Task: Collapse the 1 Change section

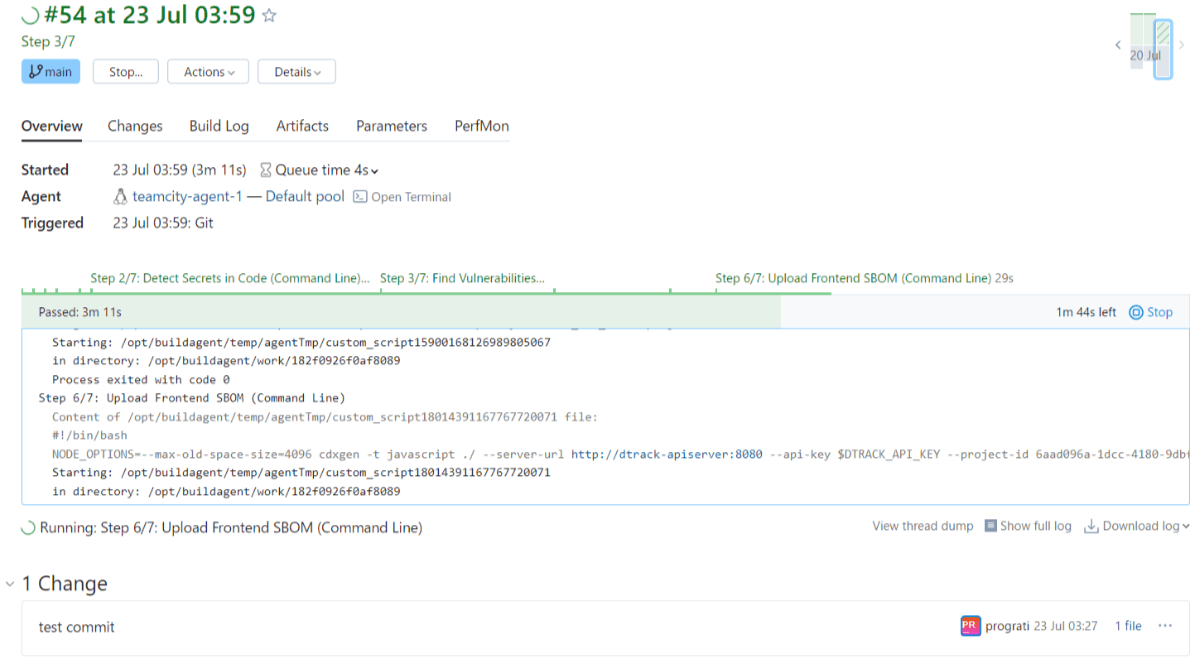Action: 10,584
